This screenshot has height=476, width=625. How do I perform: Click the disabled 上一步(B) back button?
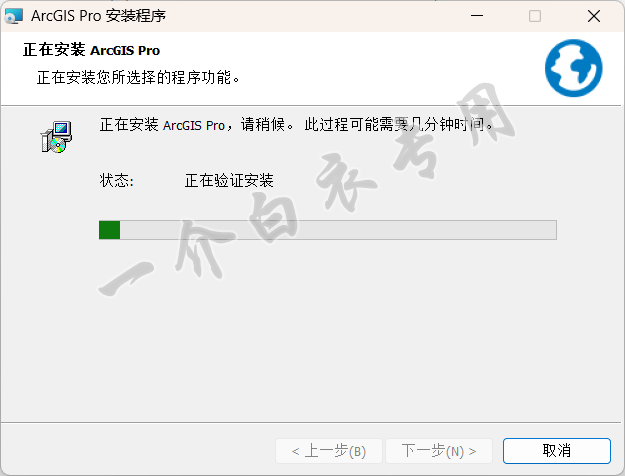coord(329,451)
